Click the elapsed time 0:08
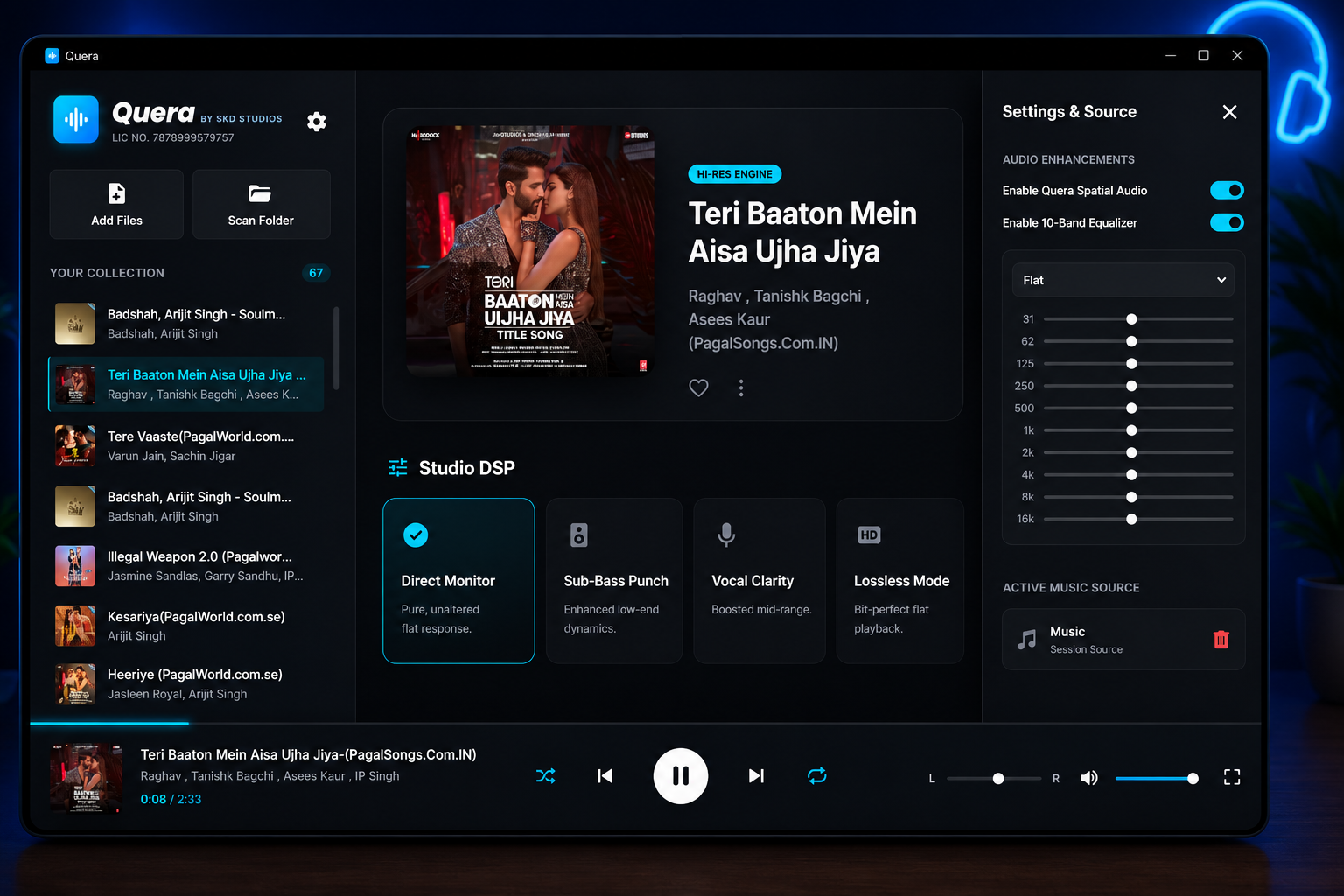This screenshot has height=896, width=1344. (x=153, y=799)
